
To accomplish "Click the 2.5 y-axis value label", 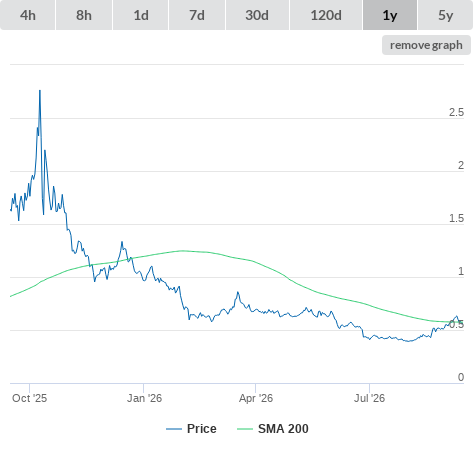I will coord(456,112).
